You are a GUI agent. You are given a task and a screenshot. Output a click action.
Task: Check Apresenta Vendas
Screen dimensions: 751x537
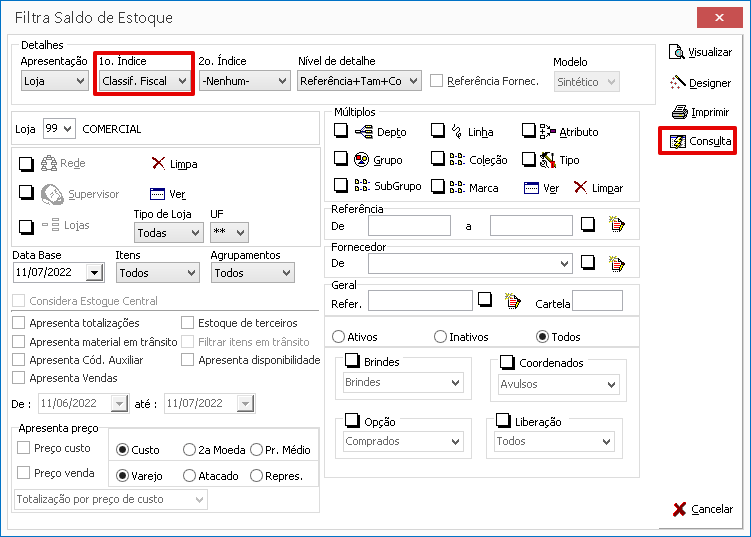(19, 377)
